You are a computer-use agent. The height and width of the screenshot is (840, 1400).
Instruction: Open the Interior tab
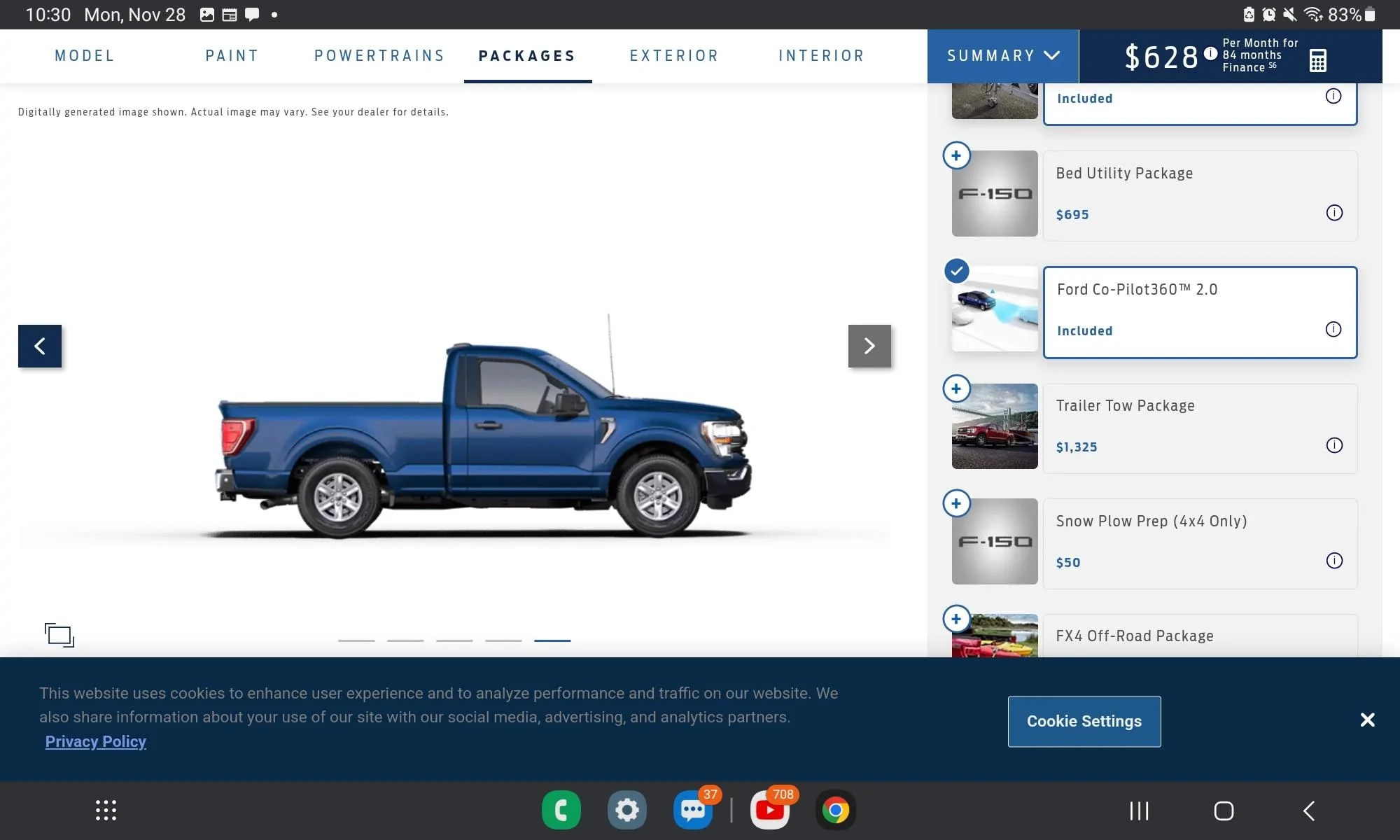(822, 56)
